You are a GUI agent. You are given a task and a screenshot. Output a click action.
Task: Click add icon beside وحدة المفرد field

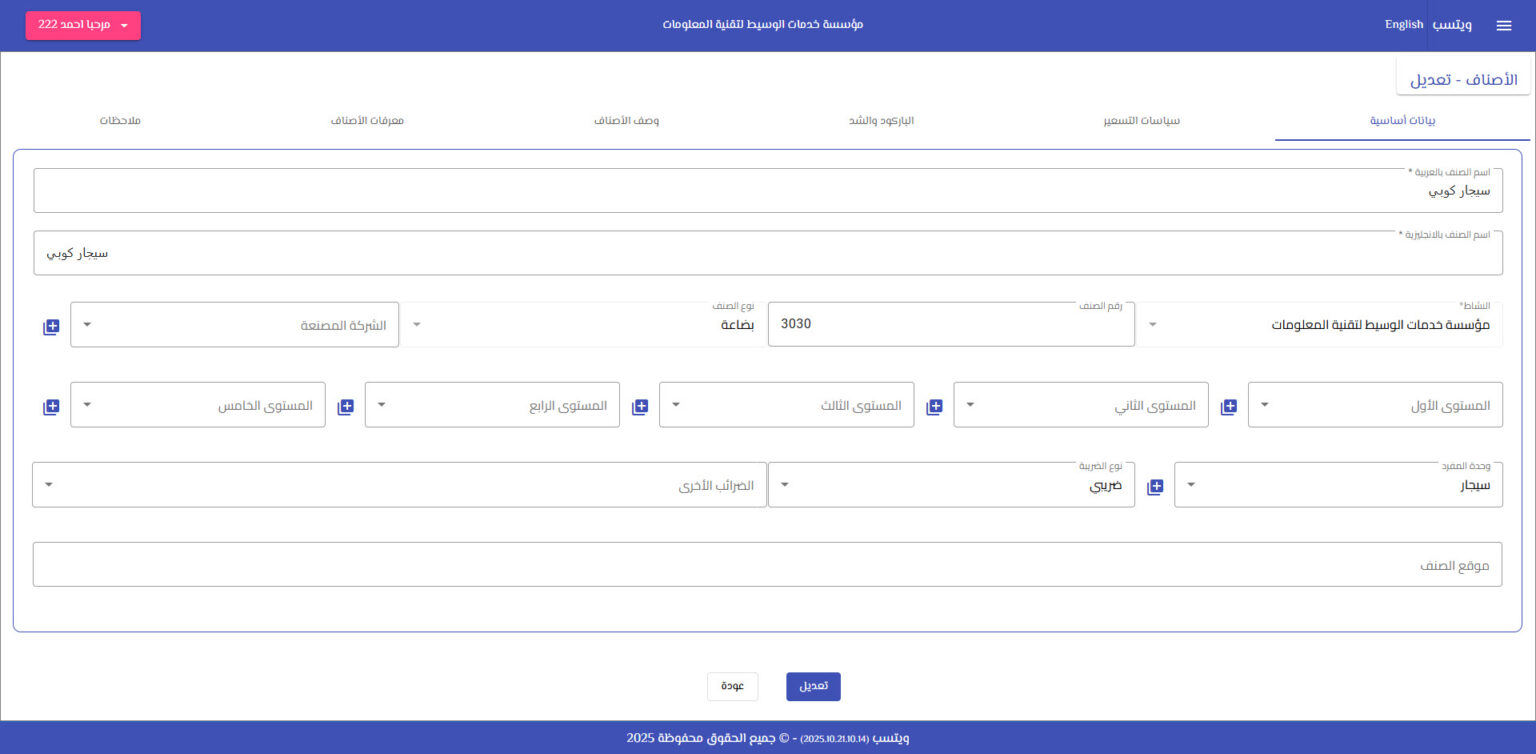1155,487
